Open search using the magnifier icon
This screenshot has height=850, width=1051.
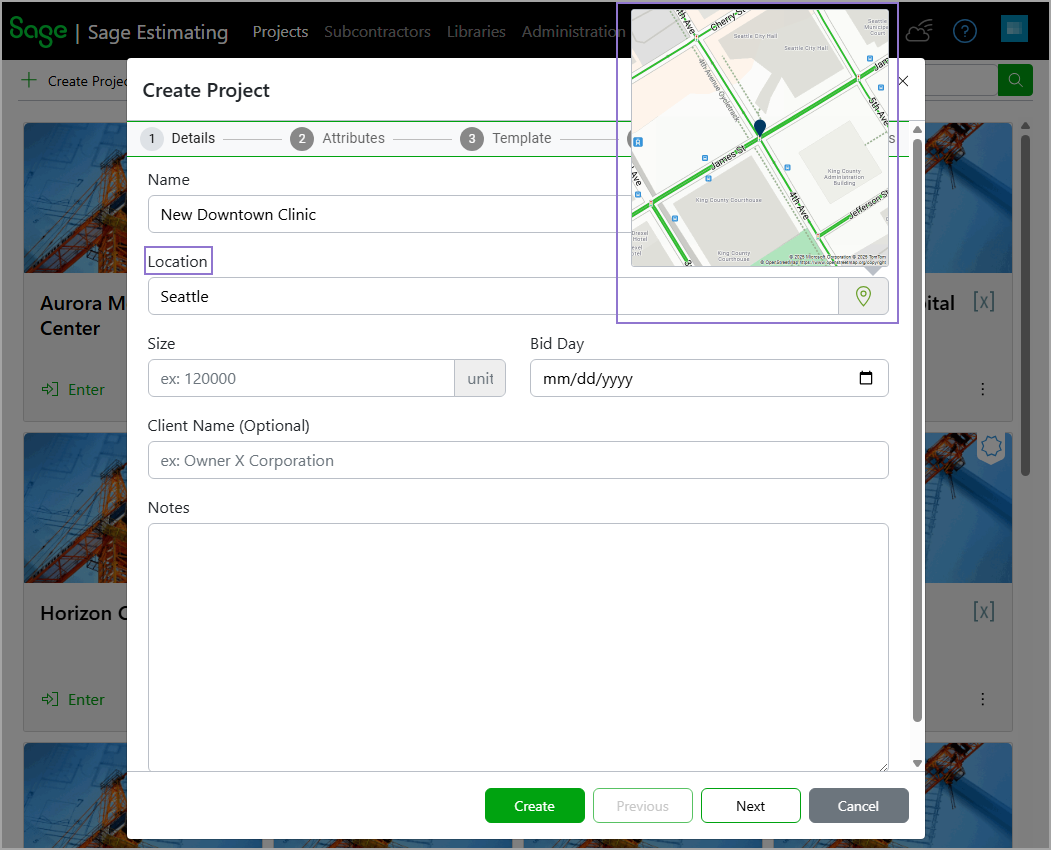pyautogui.click(x=1015, y=79)
